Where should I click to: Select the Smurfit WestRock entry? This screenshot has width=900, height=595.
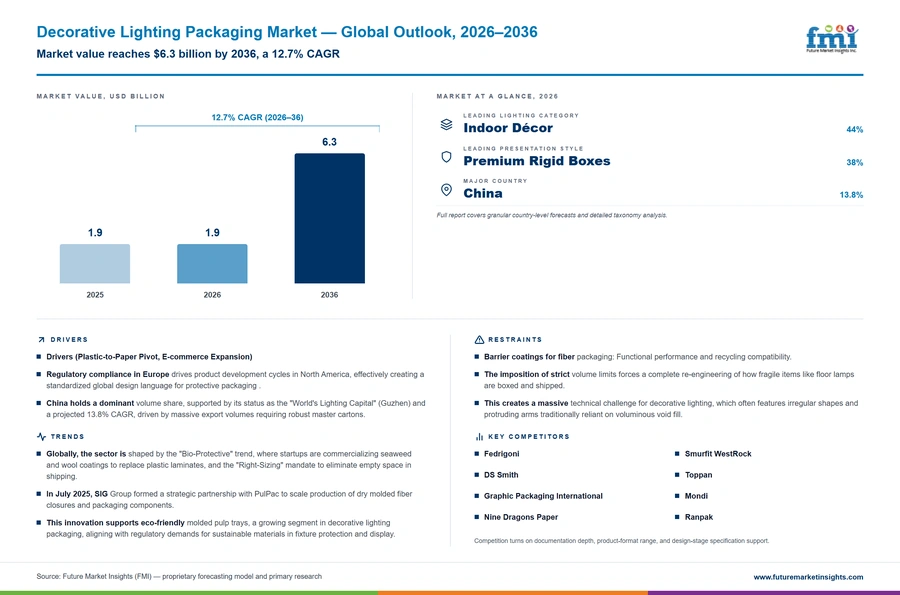coord(718,454)
